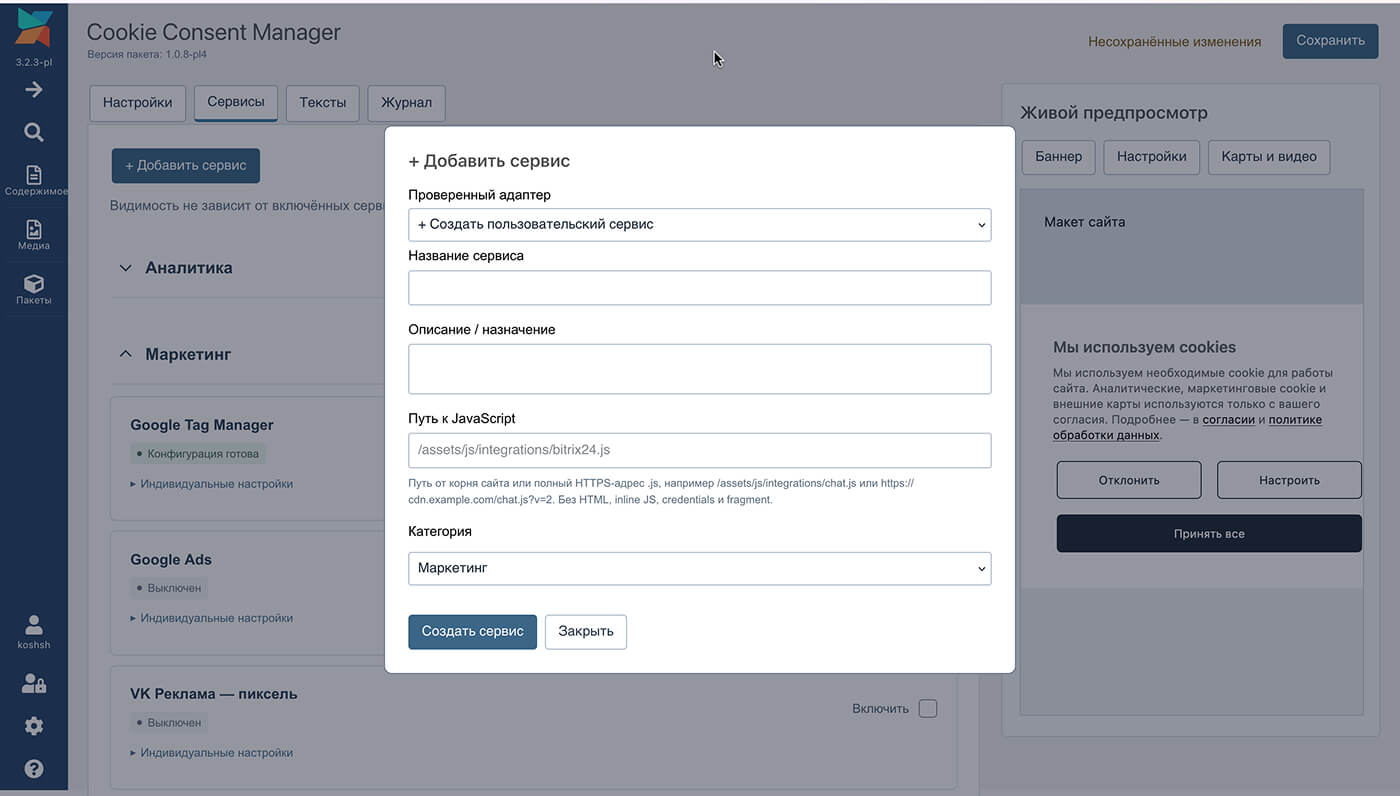
Task: Switch to the Журнал tab
Action: pos(407,103)
